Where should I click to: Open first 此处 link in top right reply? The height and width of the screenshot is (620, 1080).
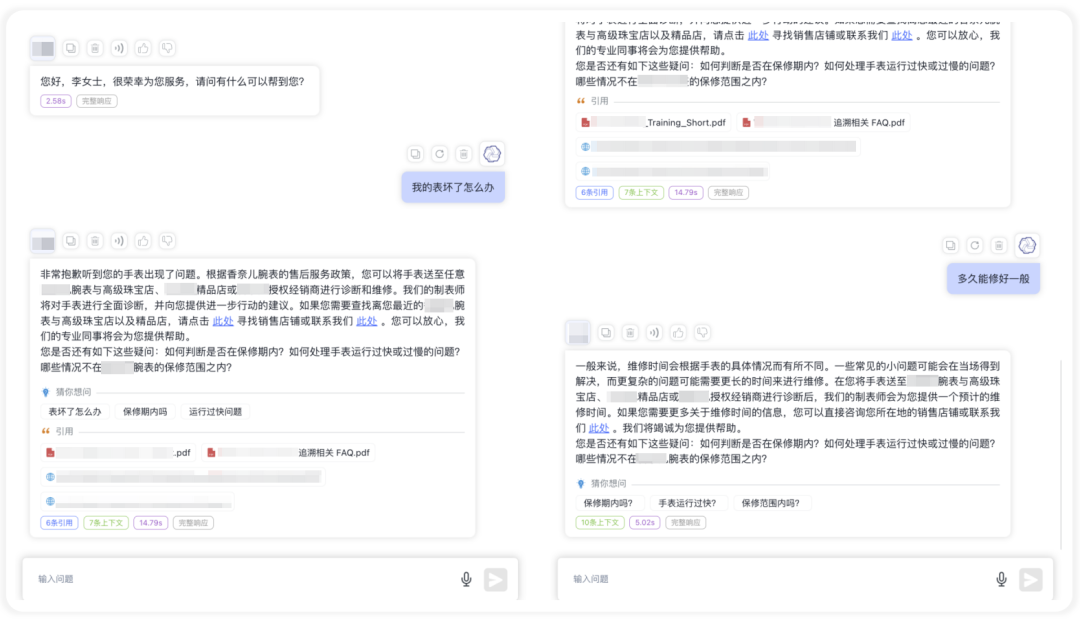(x=758, y=35)
